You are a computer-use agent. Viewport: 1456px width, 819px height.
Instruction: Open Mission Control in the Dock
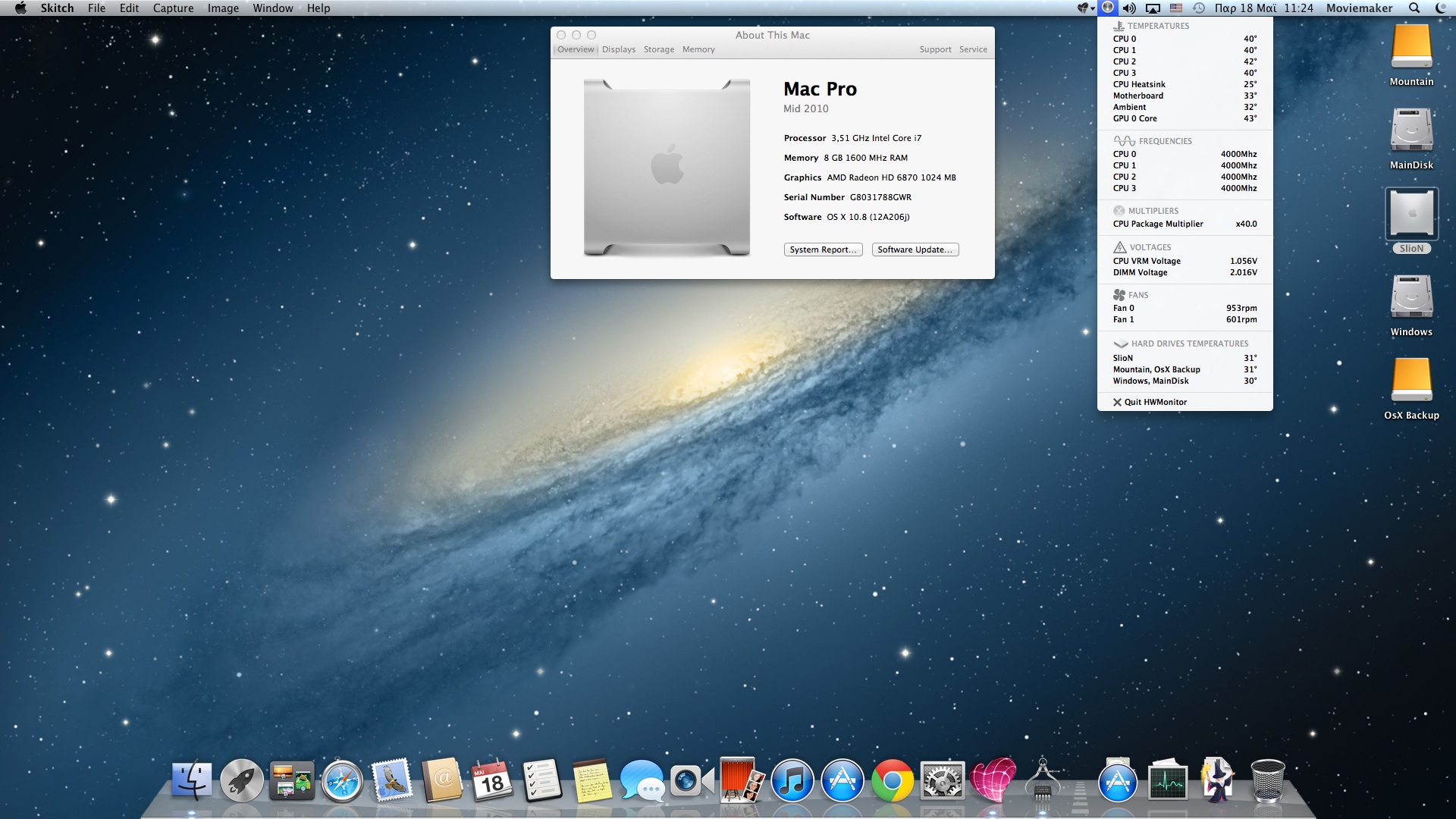point(292,780)
